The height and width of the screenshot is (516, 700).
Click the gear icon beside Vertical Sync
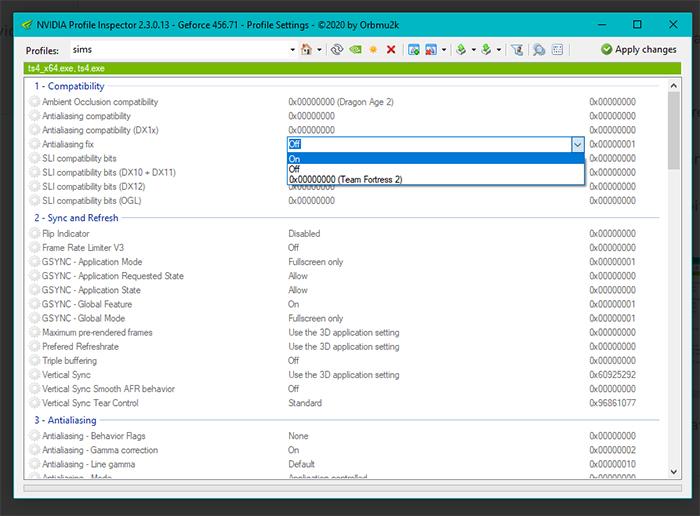coord(34,375)
